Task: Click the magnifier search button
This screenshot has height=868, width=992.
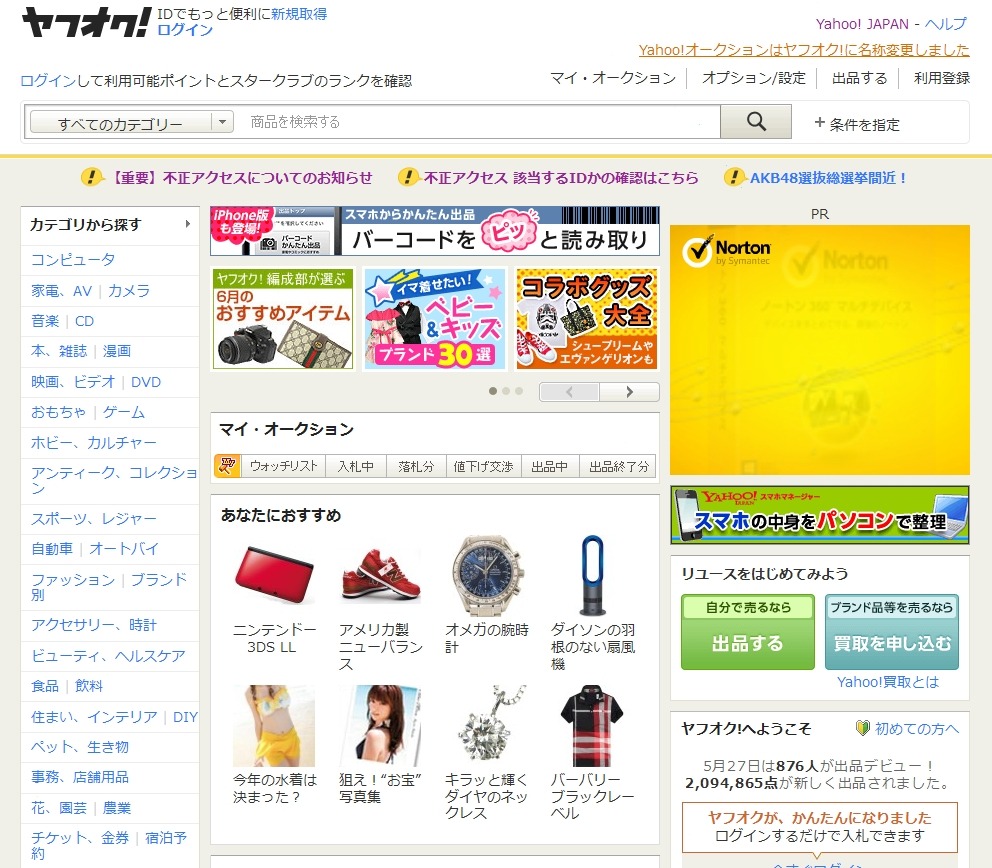Action: pyautogui.click(x=756, y=121)
